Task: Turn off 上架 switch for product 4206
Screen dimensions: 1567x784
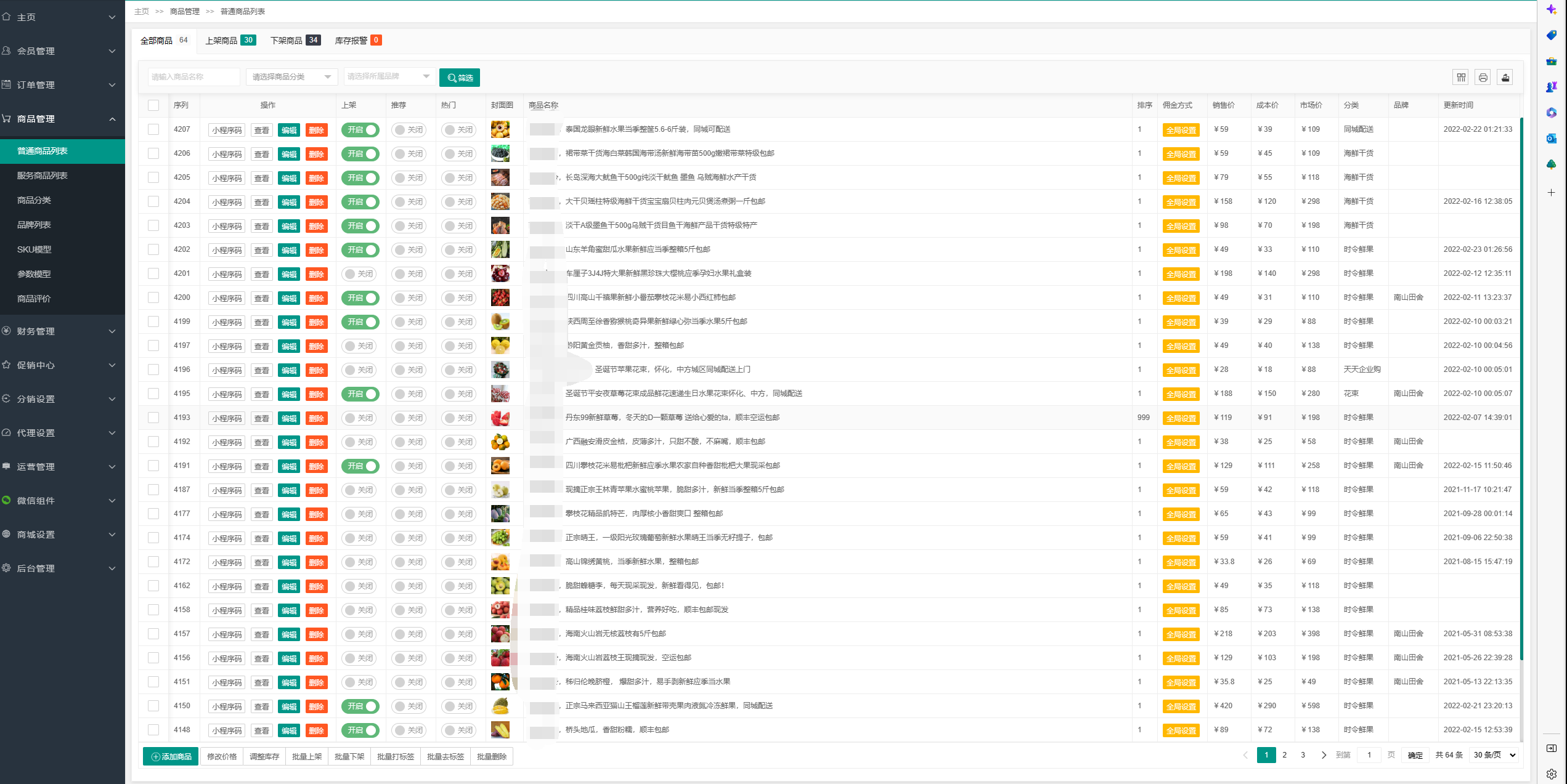Action: pos(360,154)
